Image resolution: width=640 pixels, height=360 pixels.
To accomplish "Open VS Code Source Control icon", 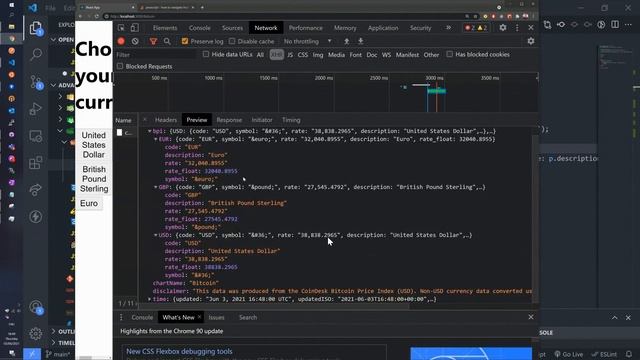I will coord(36,82).
